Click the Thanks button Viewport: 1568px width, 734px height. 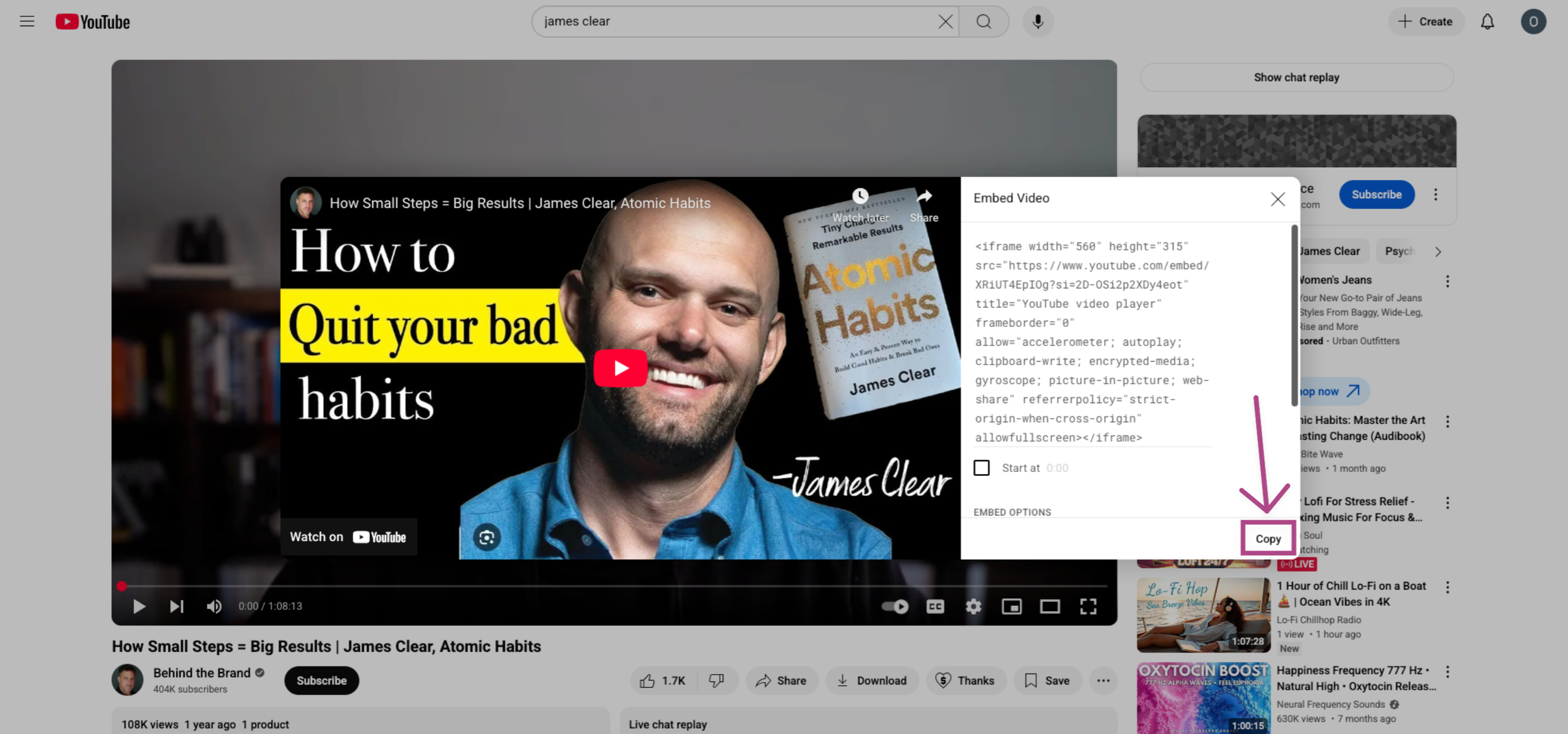click(x=965, y=680)
